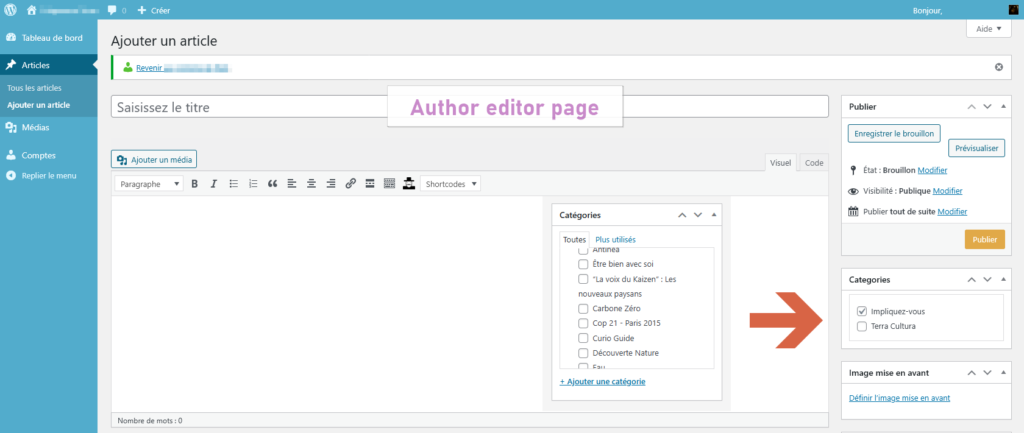1024x433 pixels.
Task: Insert Read More tag icon
Action: click(x=370, y=184)
